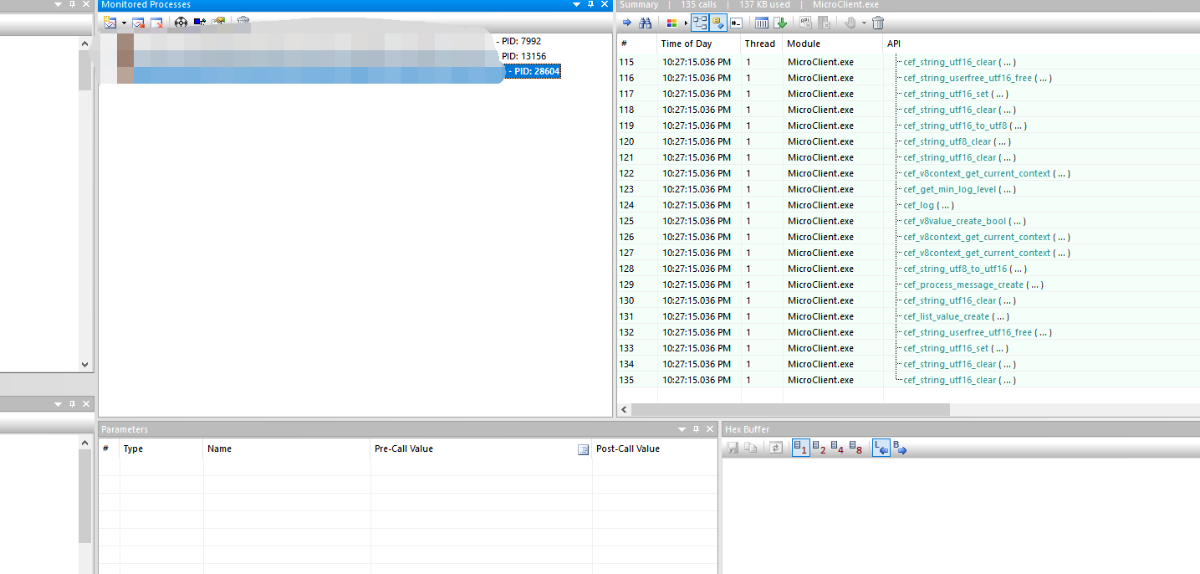Click the Thread column header

point(760,44)
